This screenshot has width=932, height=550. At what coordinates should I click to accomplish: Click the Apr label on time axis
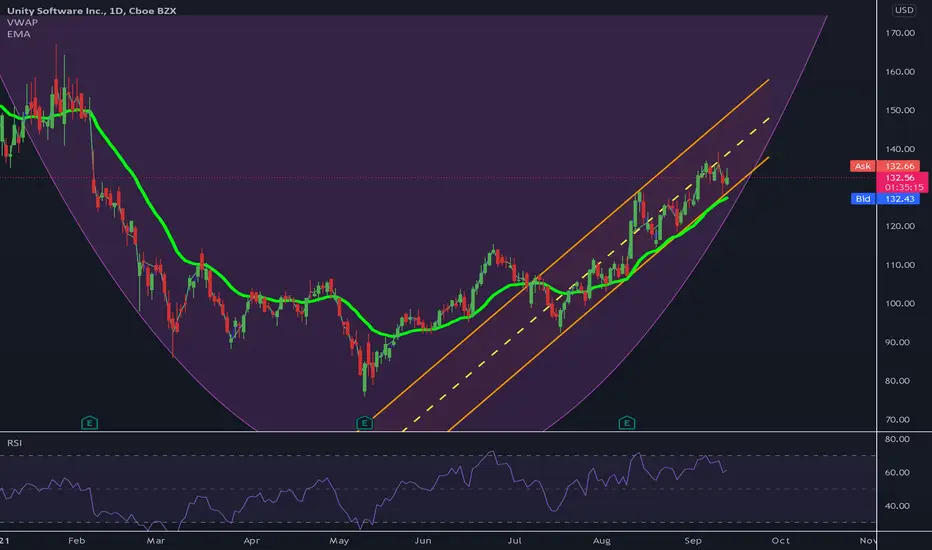point(251,540)
